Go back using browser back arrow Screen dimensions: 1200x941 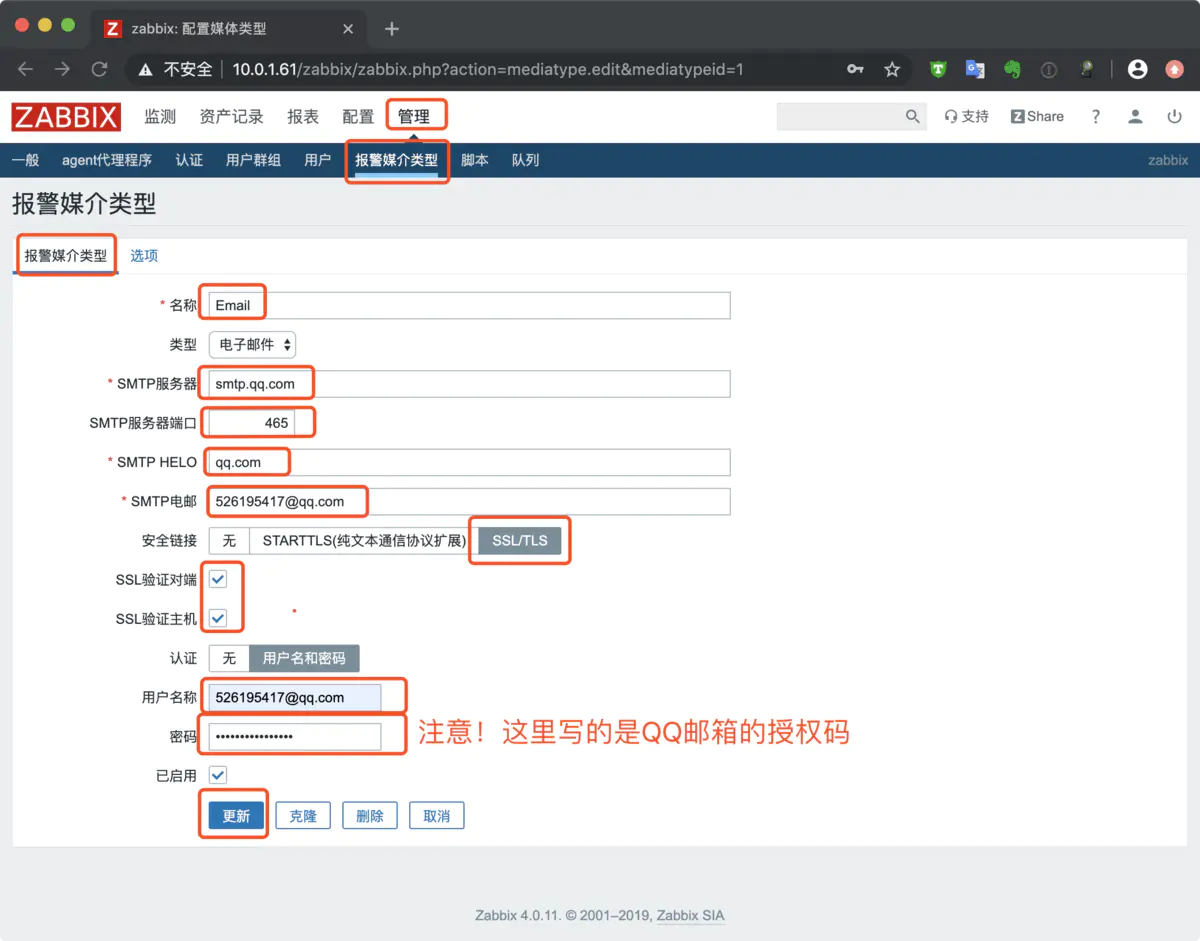click(26, 69)
